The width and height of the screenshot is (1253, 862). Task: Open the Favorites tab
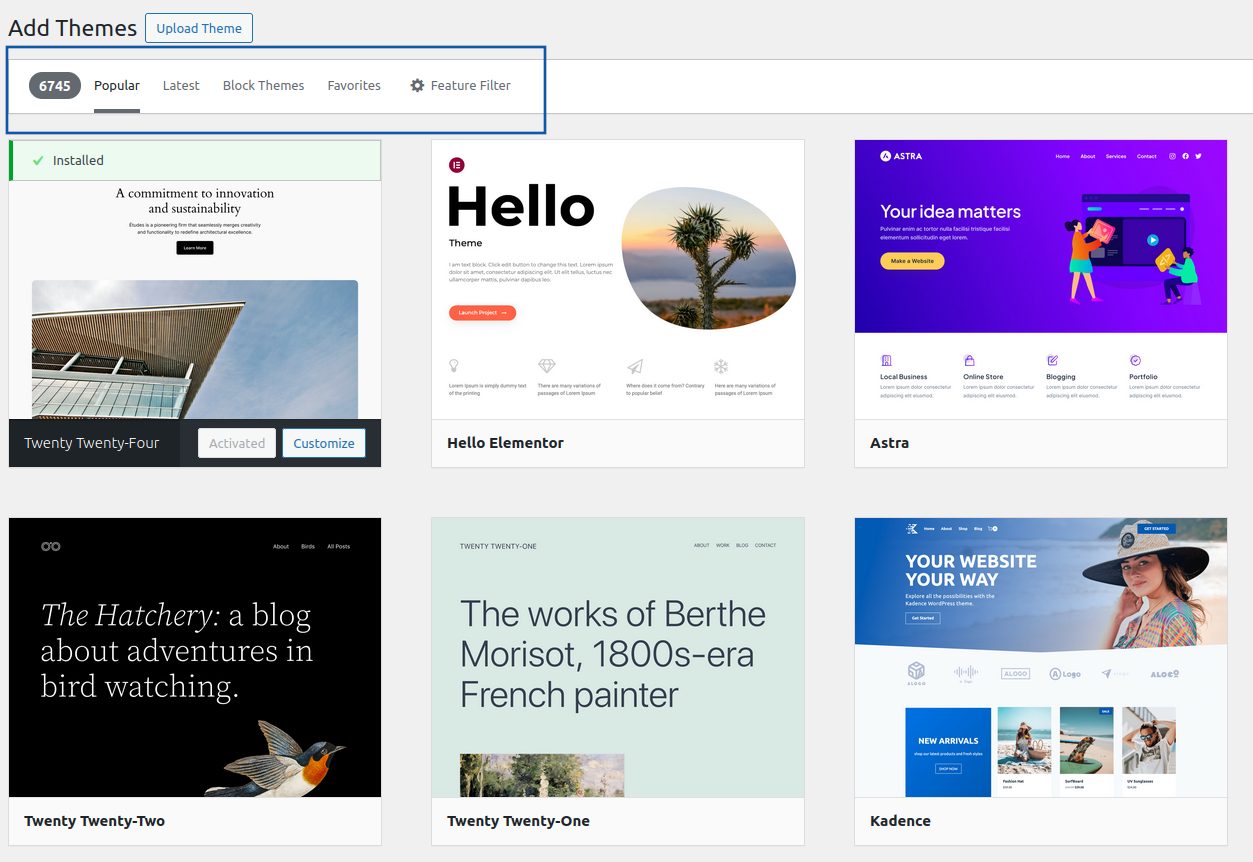[x=354, y=85]
